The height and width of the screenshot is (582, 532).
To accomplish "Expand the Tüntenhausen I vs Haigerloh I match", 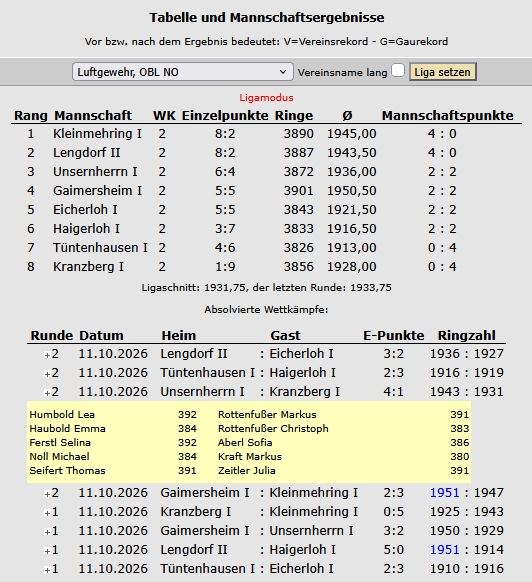I will pos(47,374).
